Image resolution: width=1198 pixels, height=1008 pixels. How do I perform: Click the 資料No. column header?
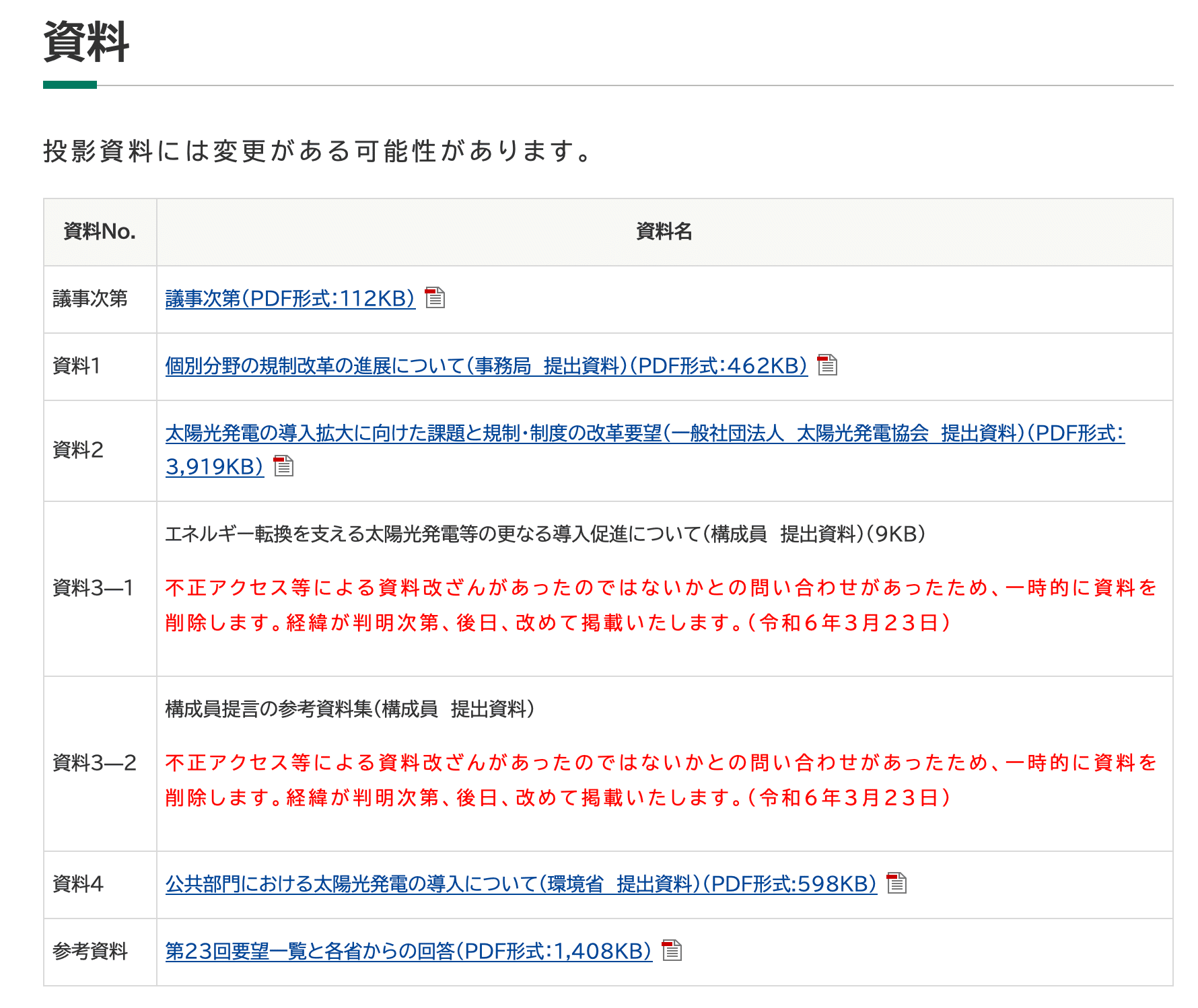coord(100,231)
